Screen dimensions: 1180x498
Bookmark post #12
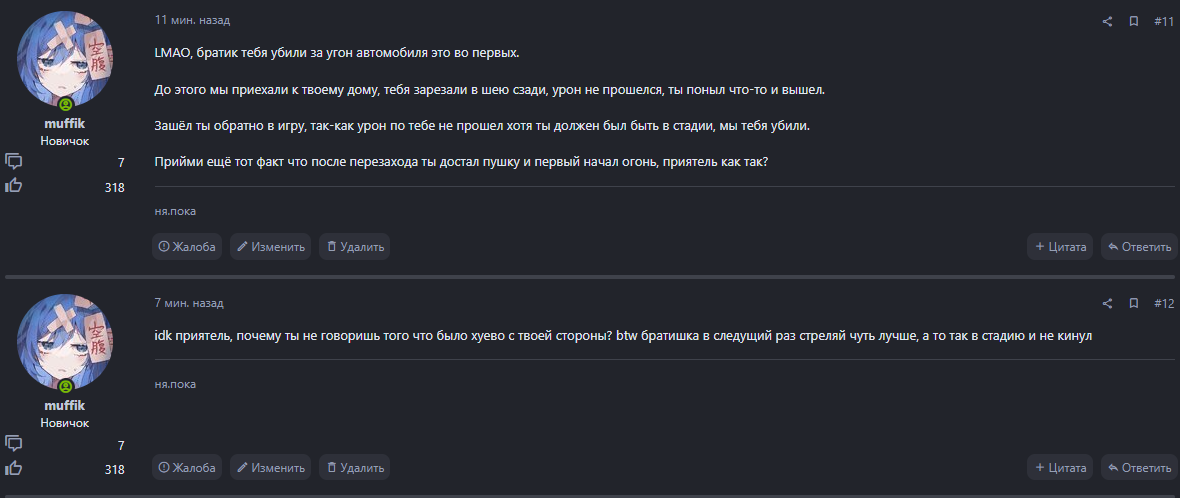pos(1134,303)
